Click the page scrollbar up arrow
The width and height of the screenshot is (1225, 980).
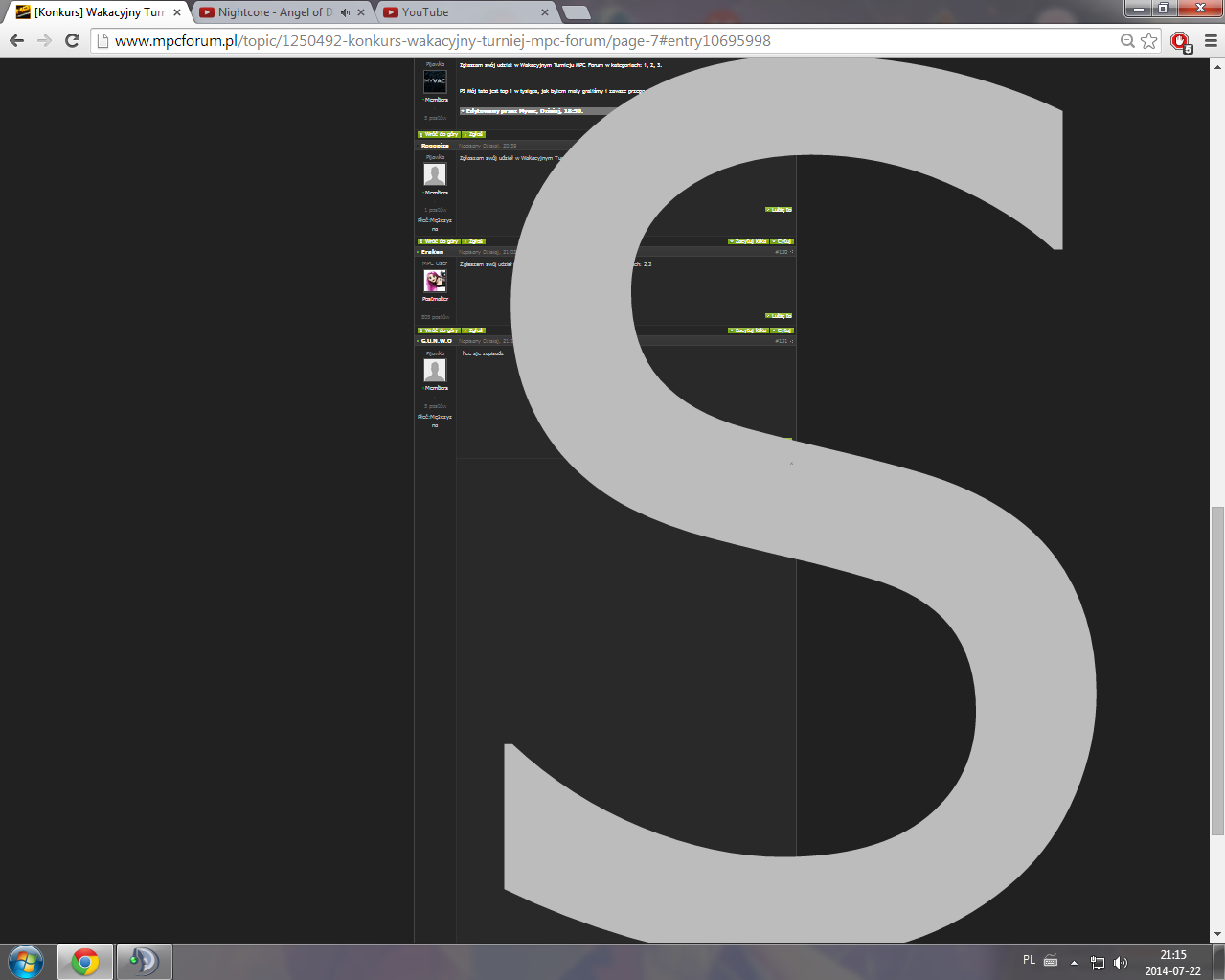coord(1217,66)
